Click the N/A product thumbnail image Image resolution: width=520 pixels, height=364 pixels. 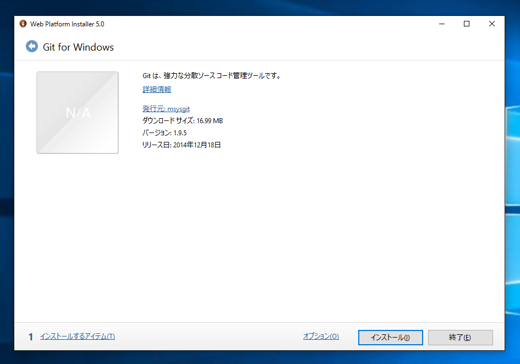coord(77,112)
